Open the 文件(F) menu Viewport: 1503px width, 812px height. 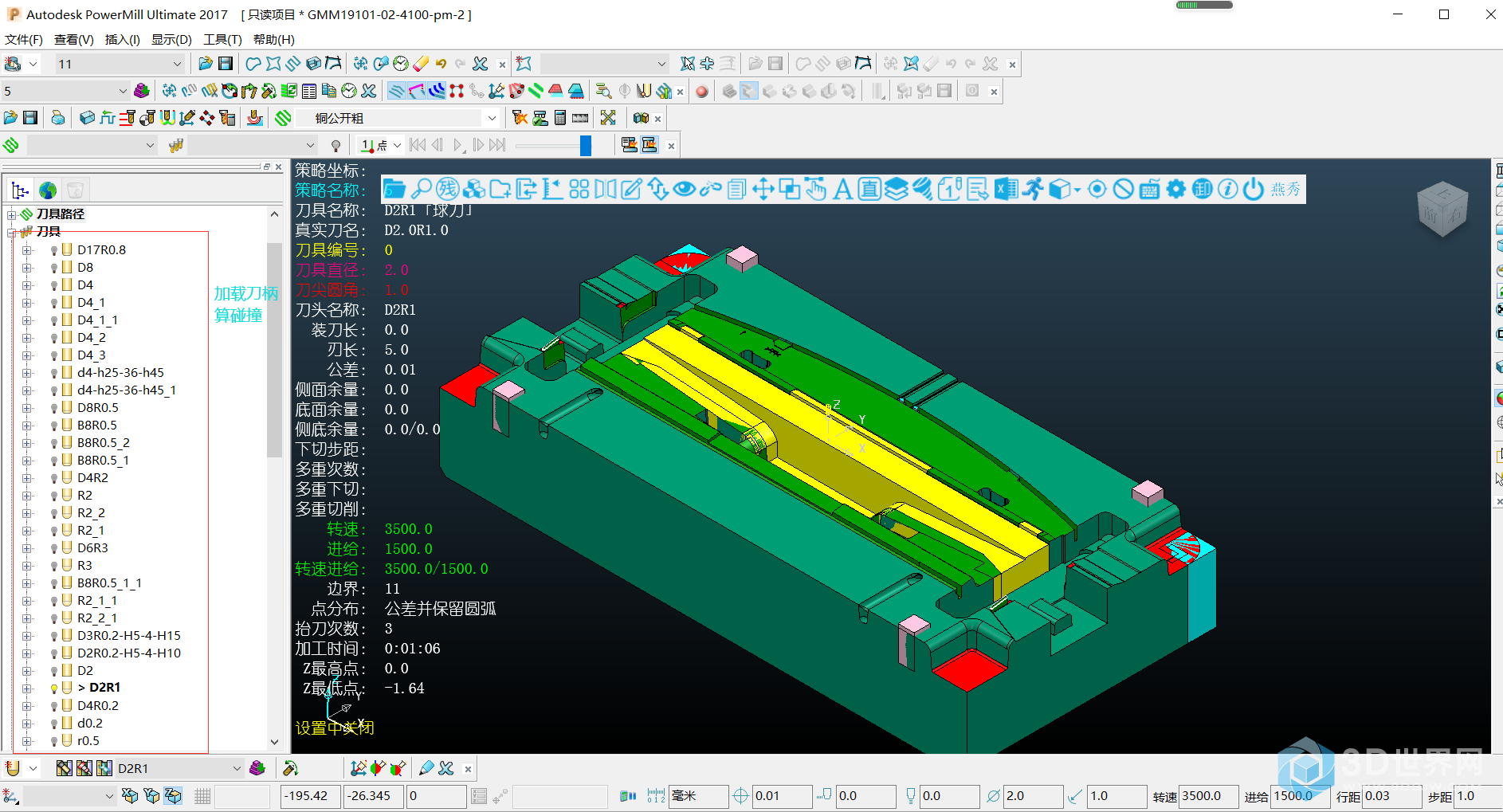point(24,39)
